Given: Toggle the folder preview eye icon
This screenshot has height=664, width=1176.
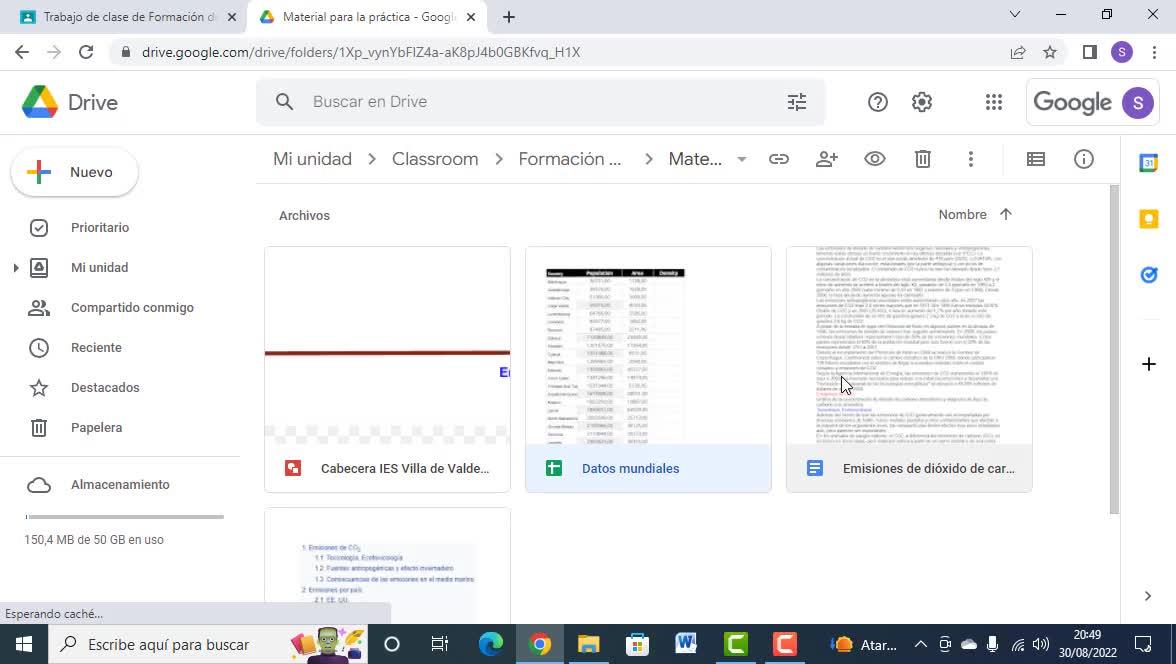Looking at the screenshot, I should click(874, 159).
